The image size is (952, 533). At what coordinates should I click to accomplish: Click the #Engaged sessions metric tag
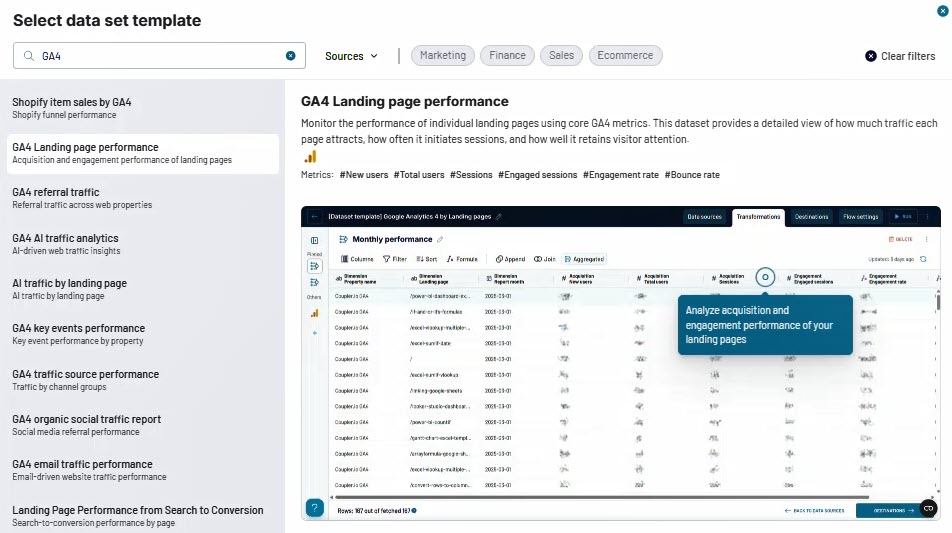[x=537, y=175]
